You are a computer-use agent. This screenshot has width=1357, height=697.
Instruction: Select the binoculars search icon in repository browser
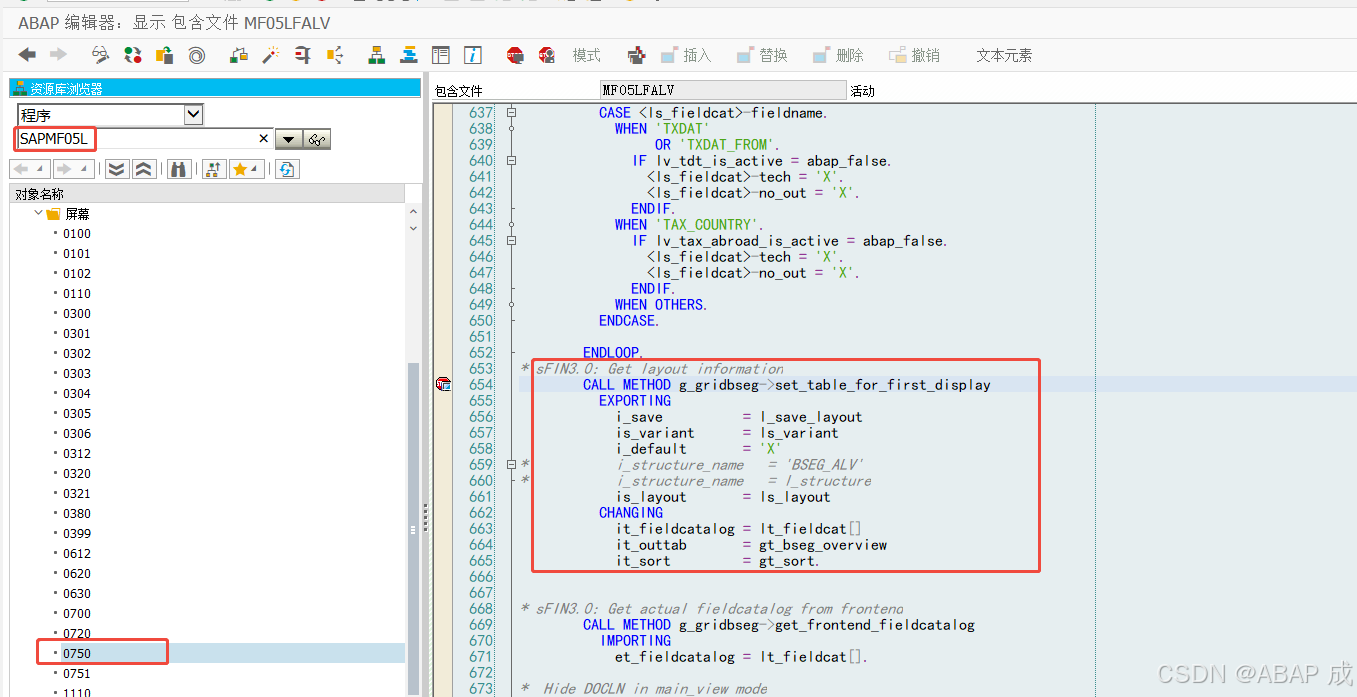(179, 169)
